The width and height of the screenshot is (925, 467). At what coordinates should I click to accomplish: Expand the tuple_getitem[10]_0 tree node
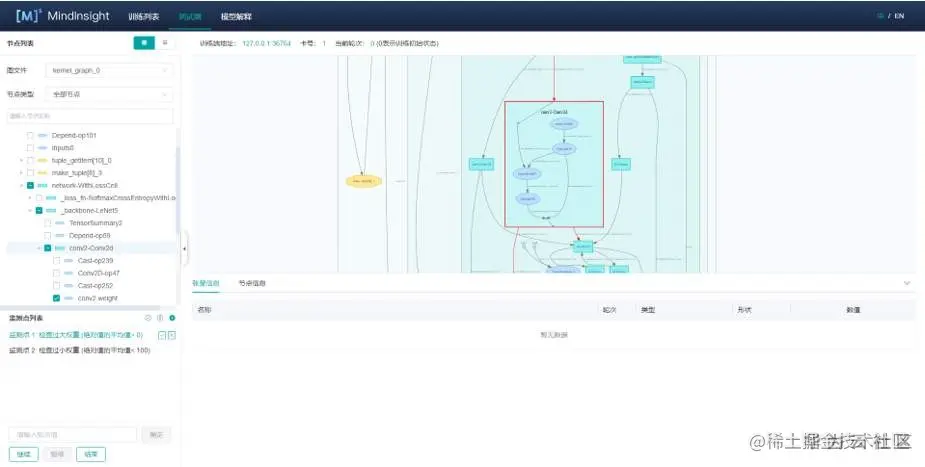pyautogui.click(x=22, y=160)
